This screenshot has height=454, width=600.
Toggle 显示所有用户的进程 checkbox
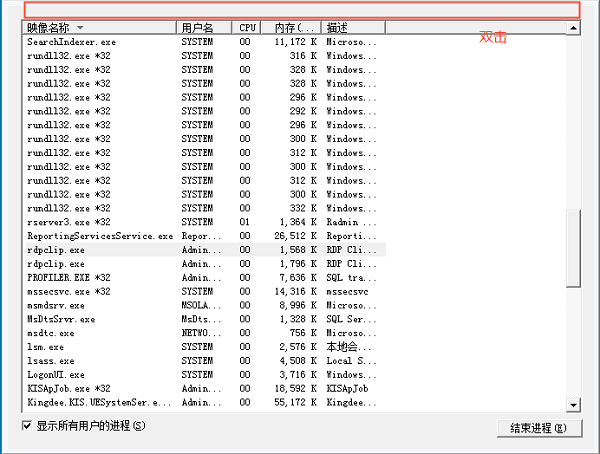pyautogui.click(x=28, y=426)
